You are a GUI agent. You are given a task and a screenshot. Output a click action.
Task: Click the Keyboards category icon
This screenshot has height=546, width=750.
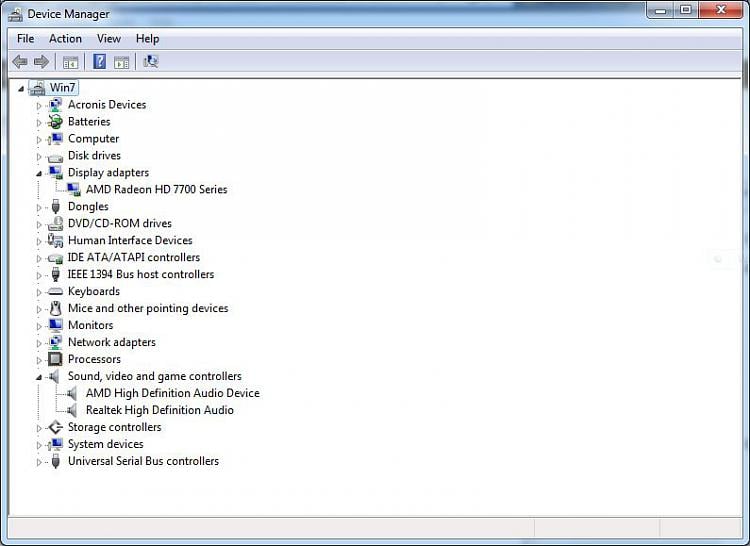click(x=55, y=291)
